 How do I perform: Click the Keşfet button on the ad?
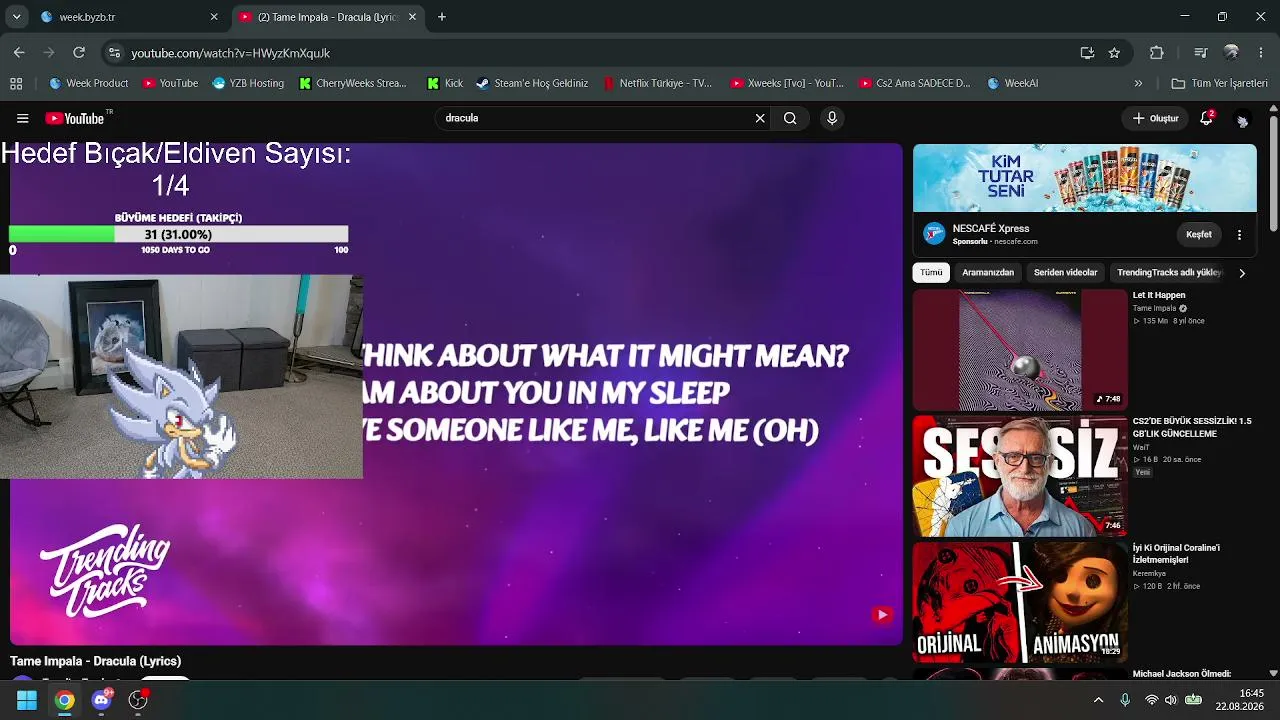pos(1198,235)
